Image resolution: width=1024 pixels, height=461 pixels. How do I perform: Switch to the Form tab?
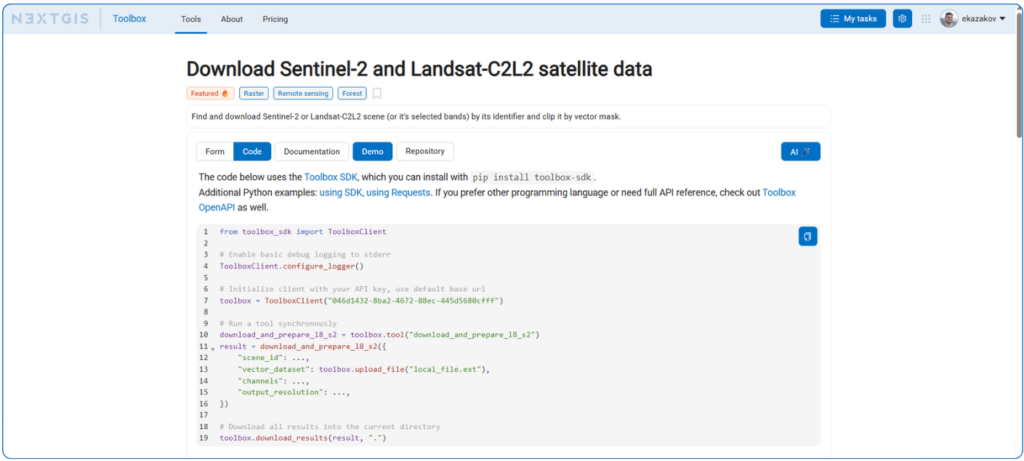pyautogui.click(x=215, y=151)
